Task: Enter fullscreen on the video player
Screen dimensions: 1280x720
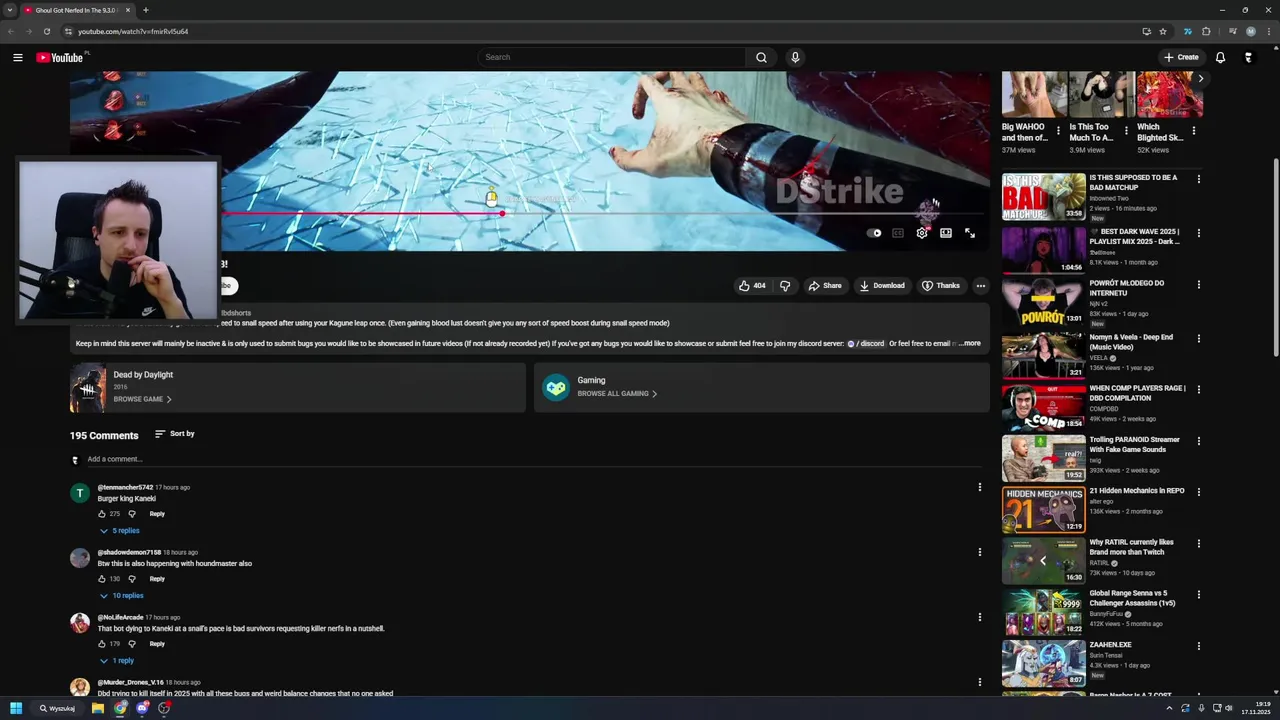Action: pos(970,233)
